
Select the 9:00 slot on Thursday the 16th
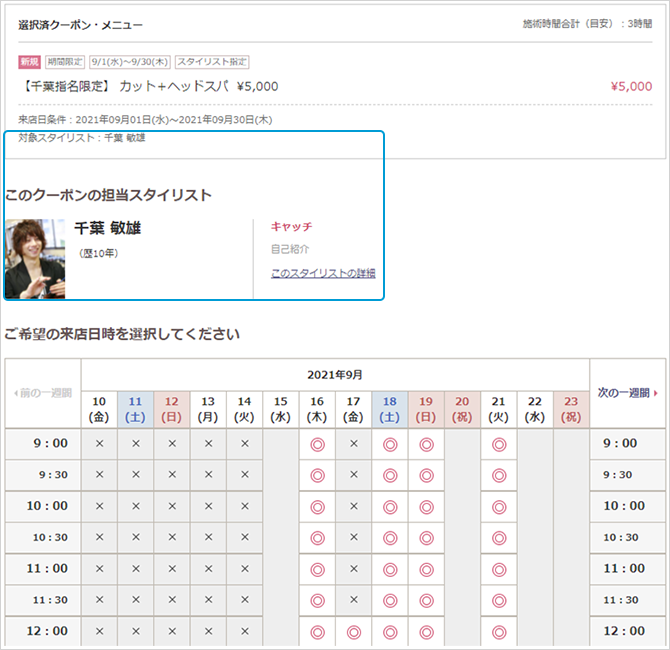click(x=317, y=444)
